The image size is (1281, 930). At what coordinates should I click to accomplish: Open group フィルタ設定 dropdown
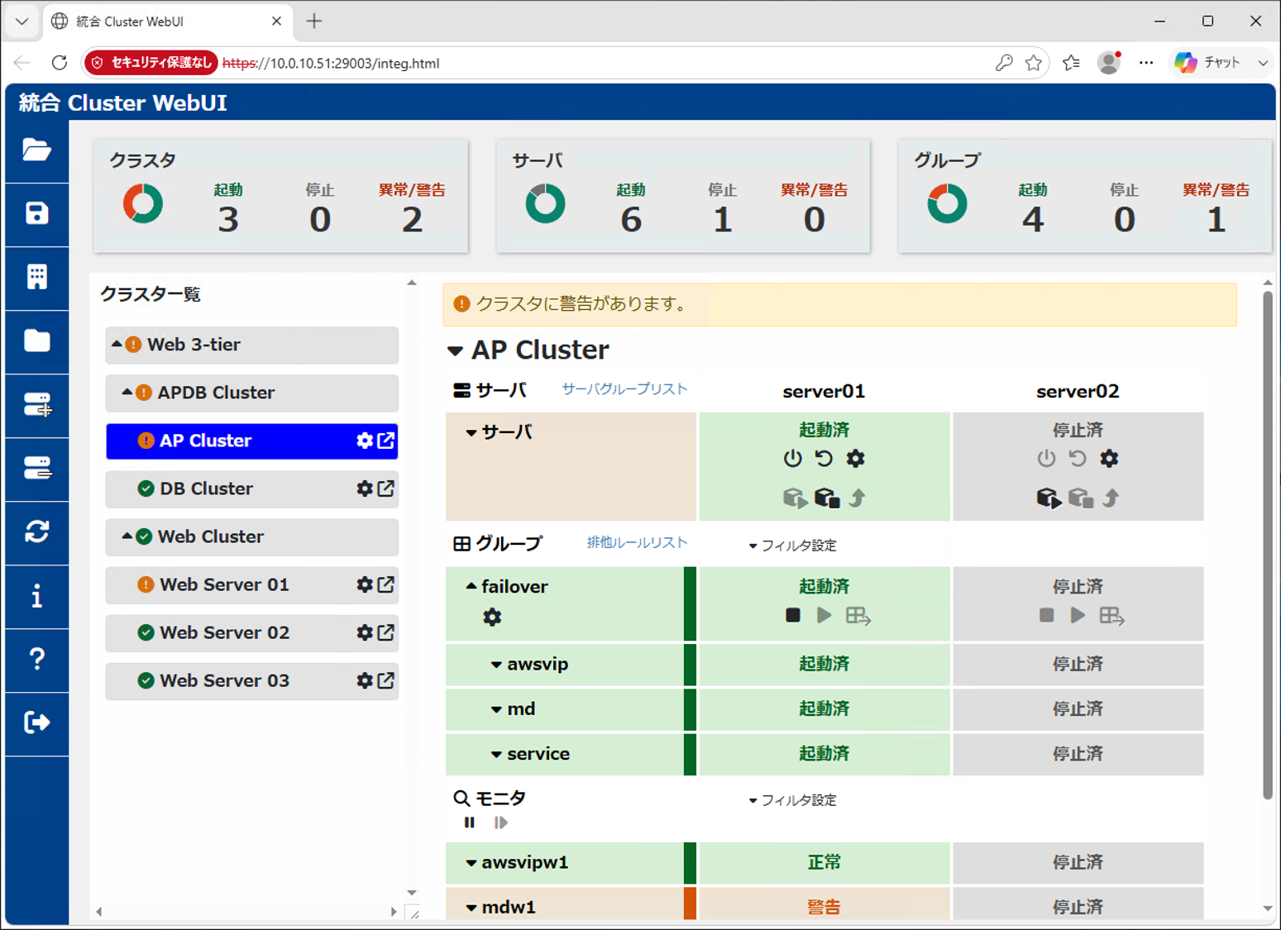(792, 546)
